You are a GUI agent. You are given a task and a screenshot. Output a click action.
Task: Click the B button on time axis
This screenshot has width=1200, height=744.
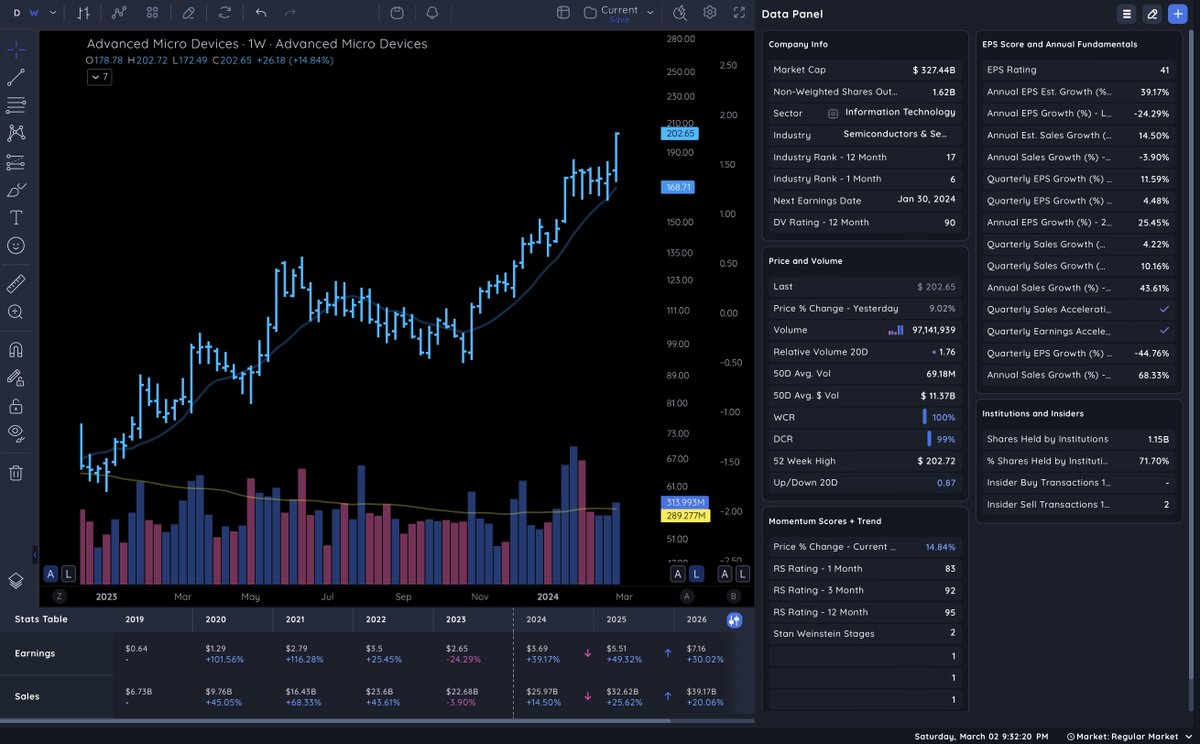coord(733,596)
